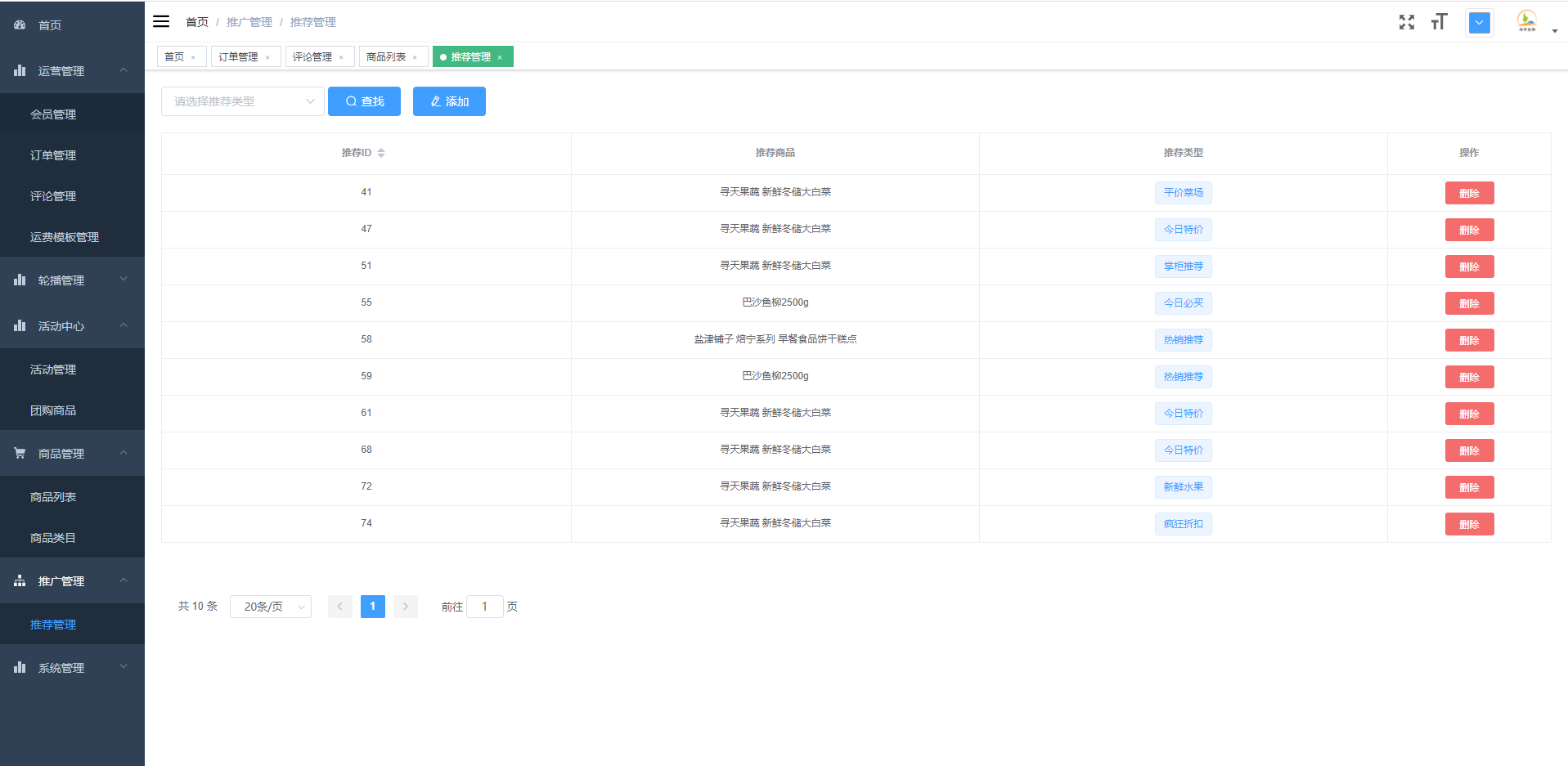Sort table by 推荐ID column arrows

point(381,153)
